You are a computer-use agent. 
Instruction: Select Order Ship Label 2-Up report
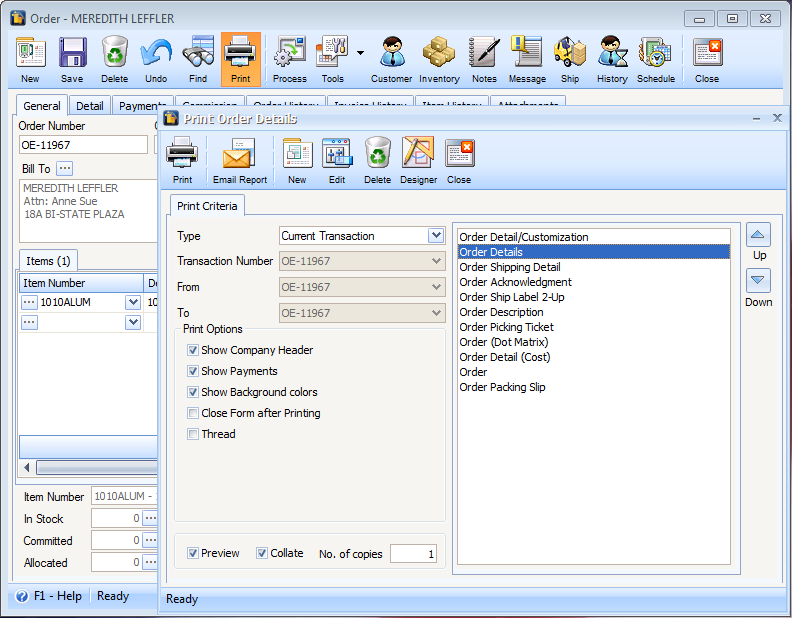(x=593, y=297)
